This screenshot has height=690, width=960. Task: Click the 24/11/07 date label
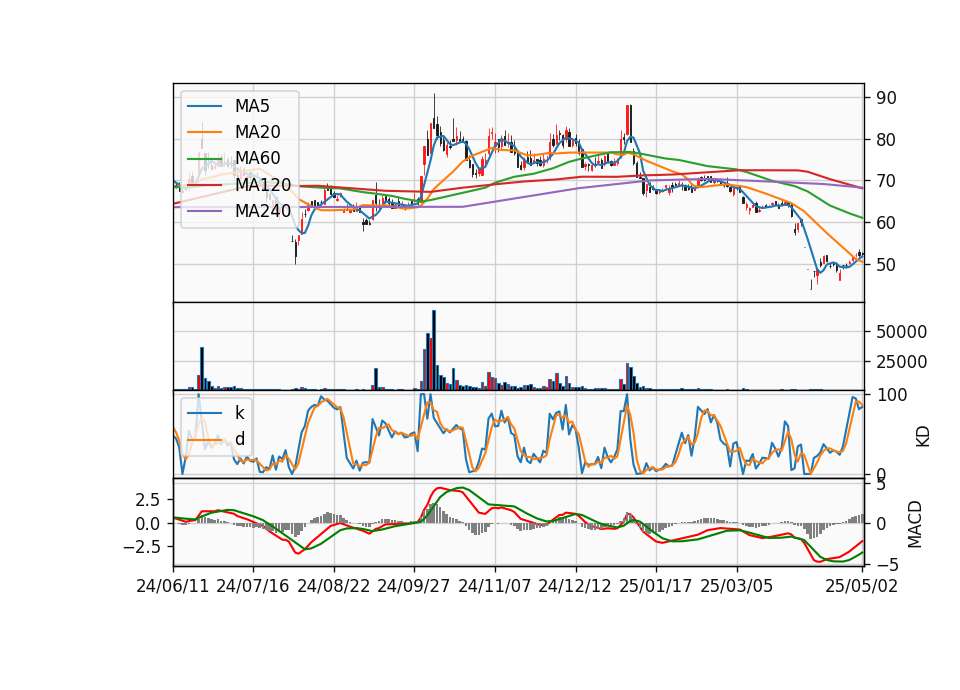coord(495,586)
